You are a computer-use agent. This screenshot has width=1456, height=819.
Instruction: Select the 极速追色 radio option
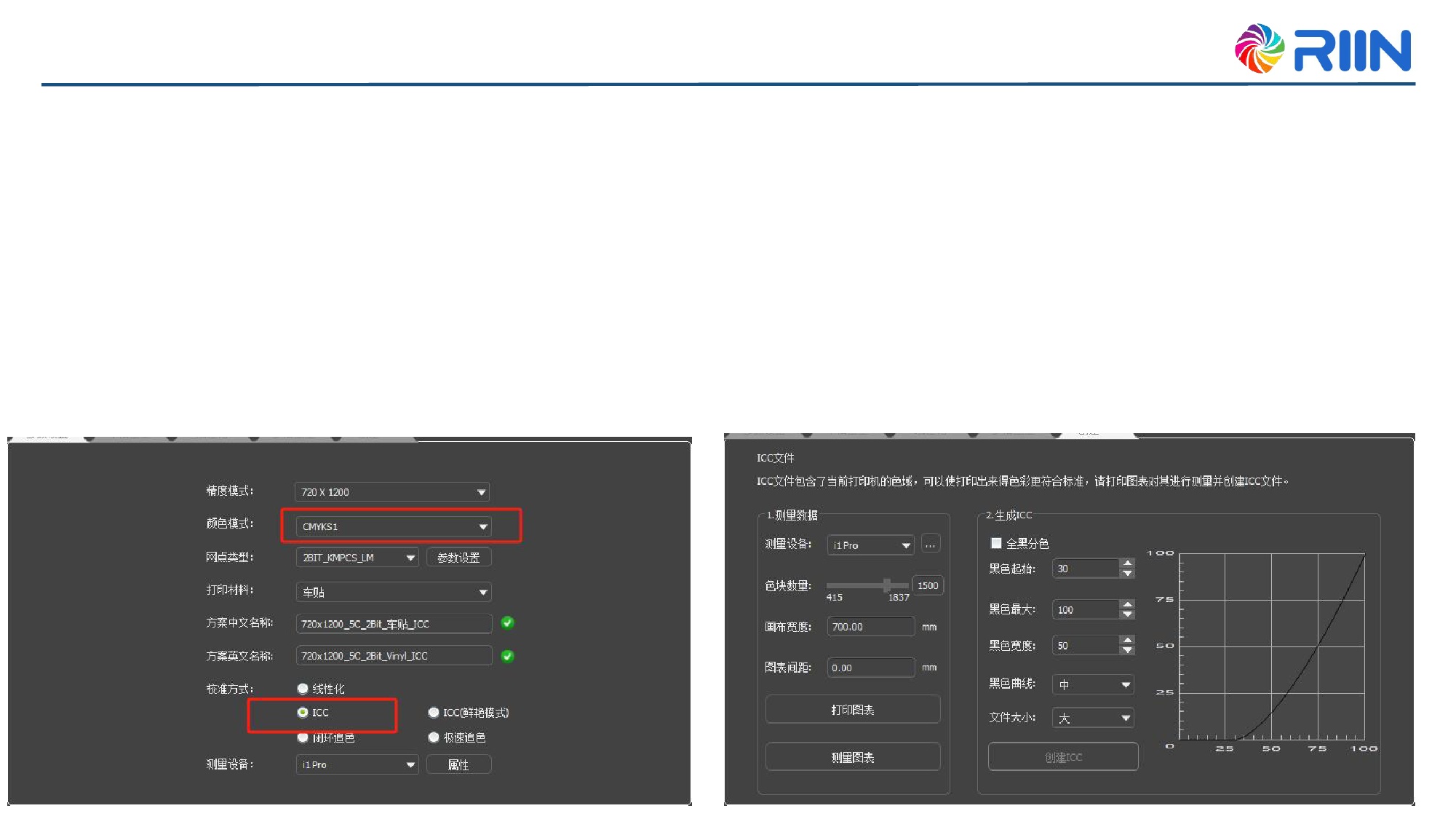(x=434, y=737)
